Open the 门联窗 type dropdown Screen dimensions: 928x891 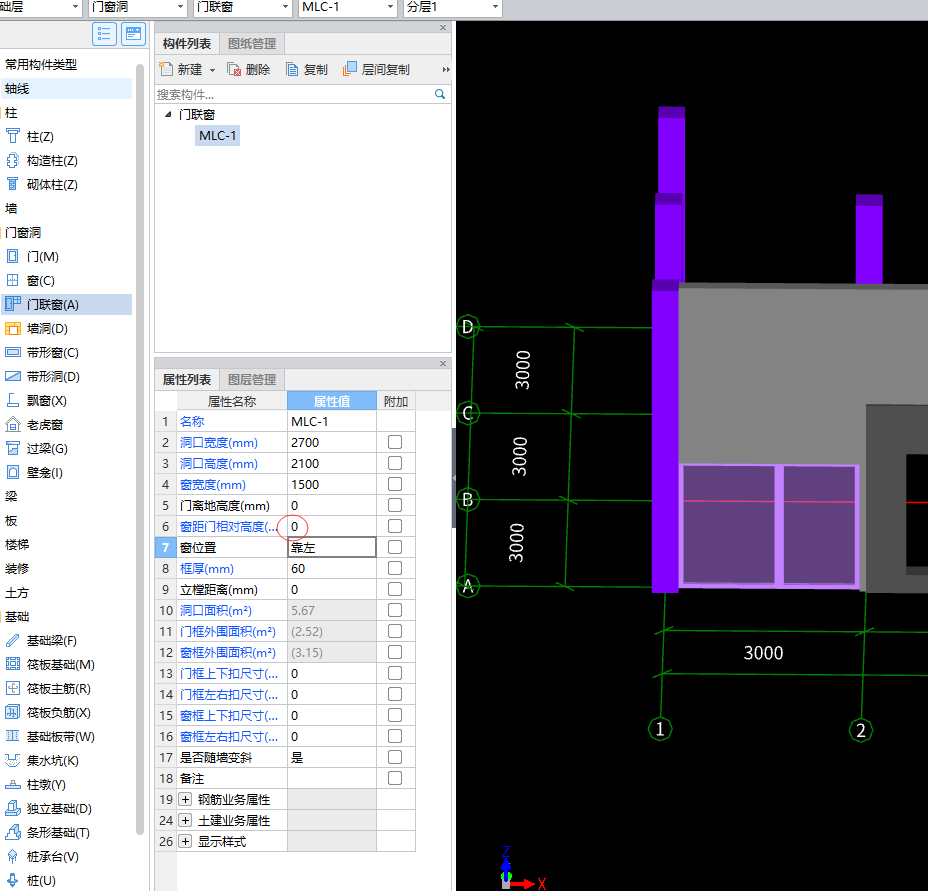tap(285, 7)
